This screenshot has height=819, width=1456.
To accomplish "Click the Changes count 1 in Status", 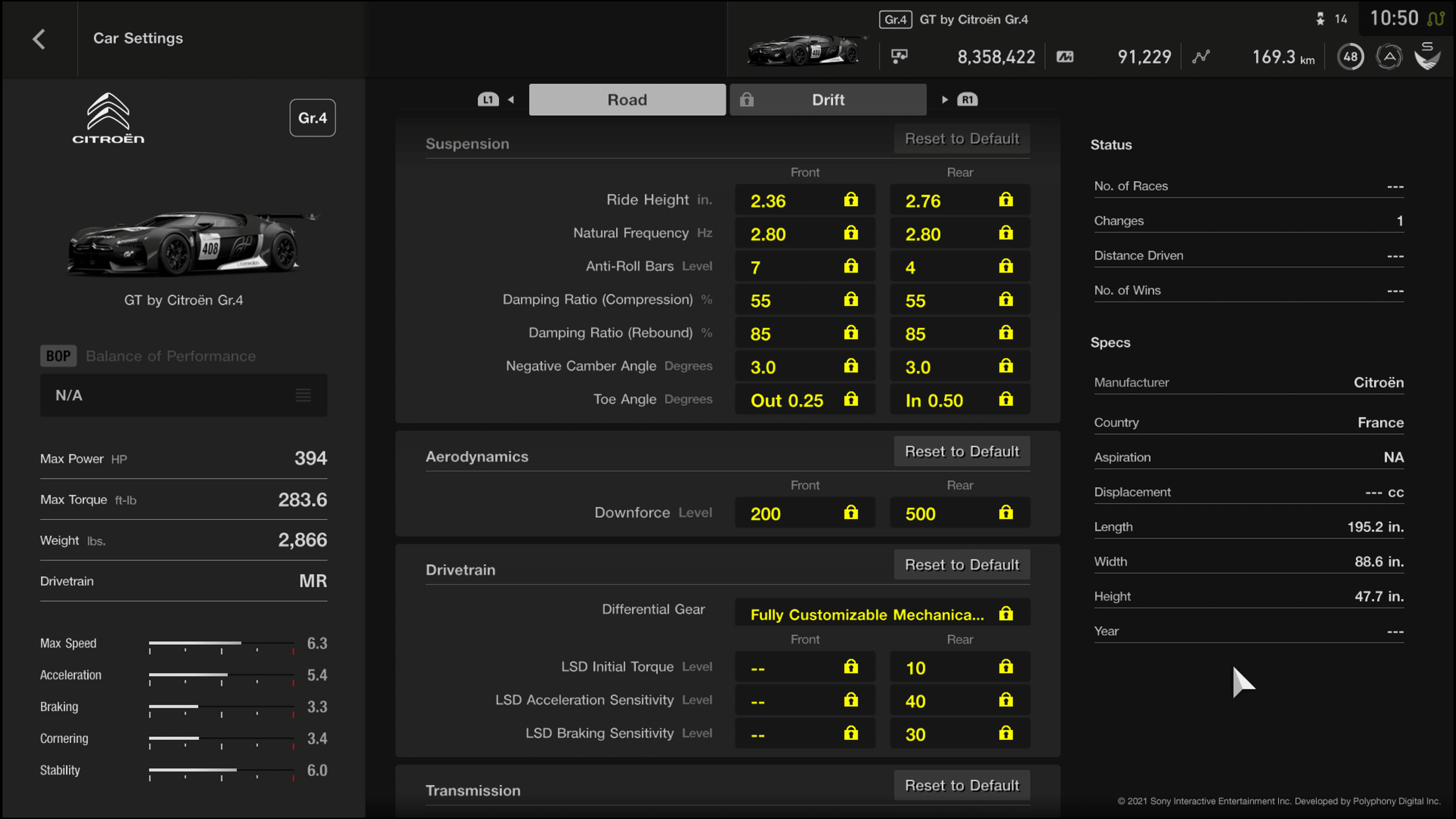I will pos(1400,221).
